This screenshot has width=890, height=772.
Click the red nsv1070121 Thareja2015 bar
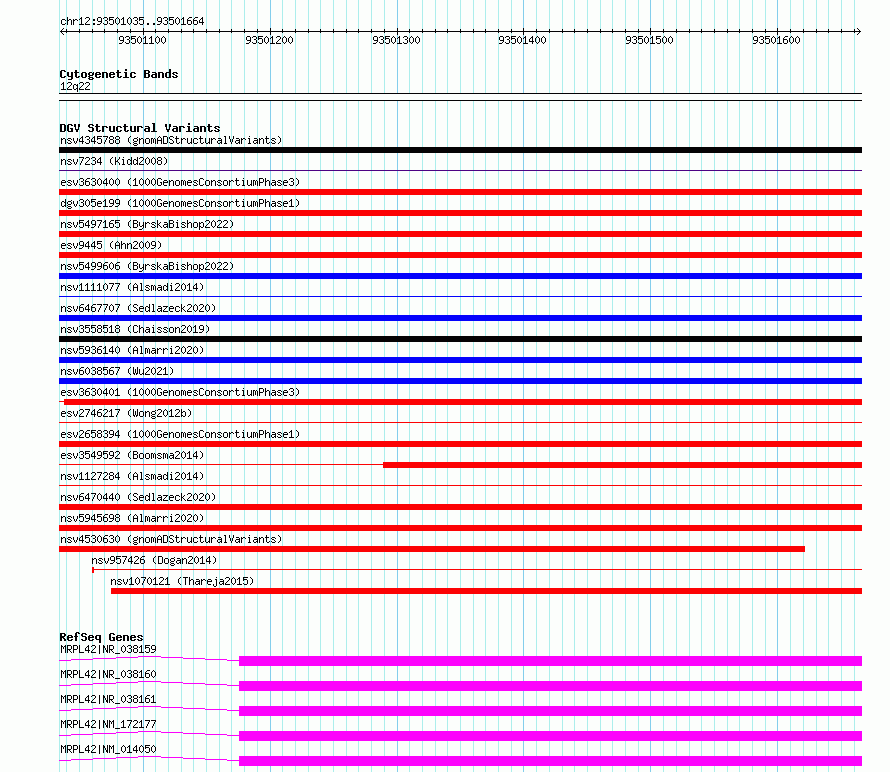click(486, 591)
